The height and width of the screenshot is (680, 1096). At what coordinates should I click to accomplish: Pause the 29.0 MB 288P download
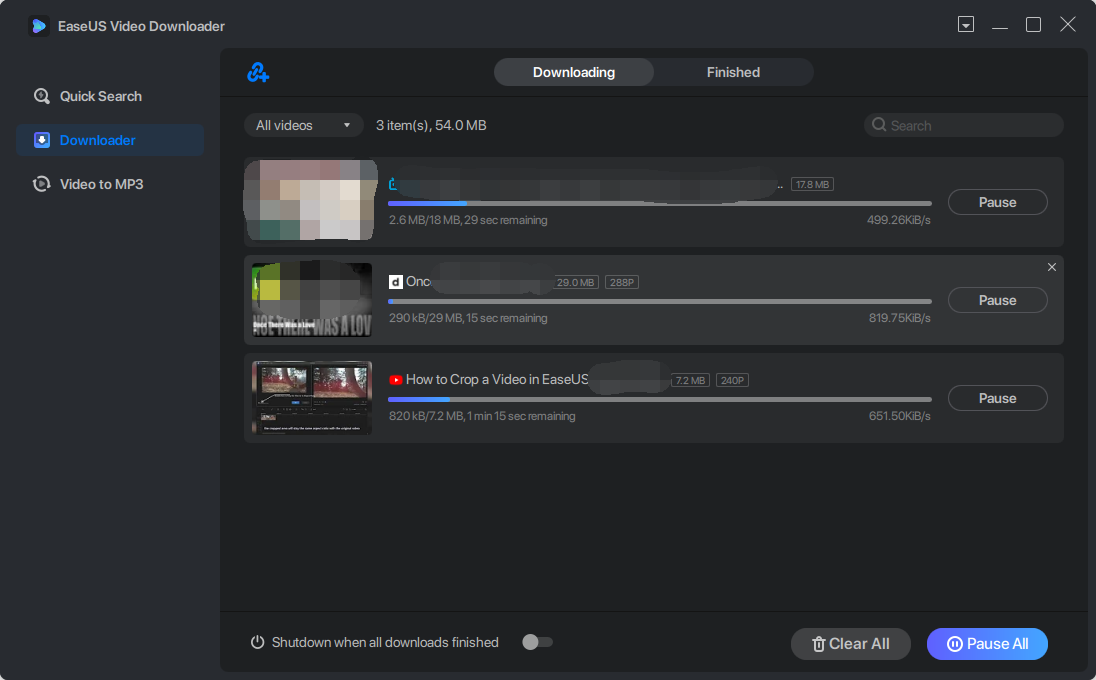coord(997,300)
